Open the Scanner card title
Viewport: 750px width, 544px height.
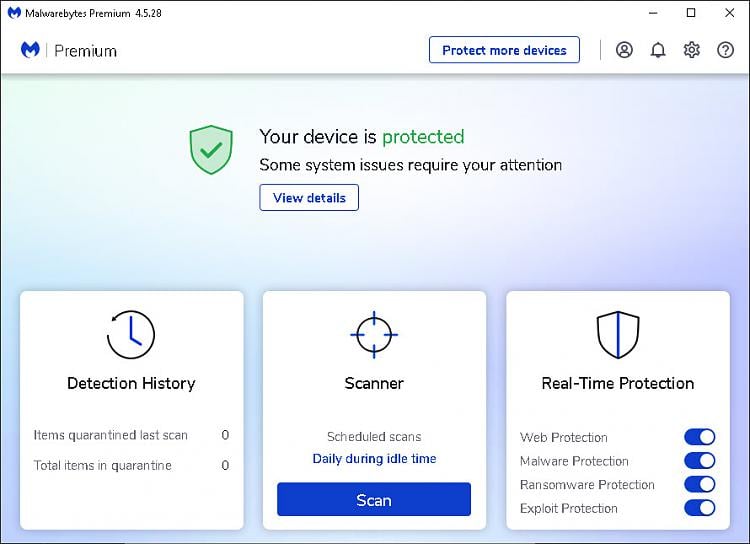tap(374, 383)
